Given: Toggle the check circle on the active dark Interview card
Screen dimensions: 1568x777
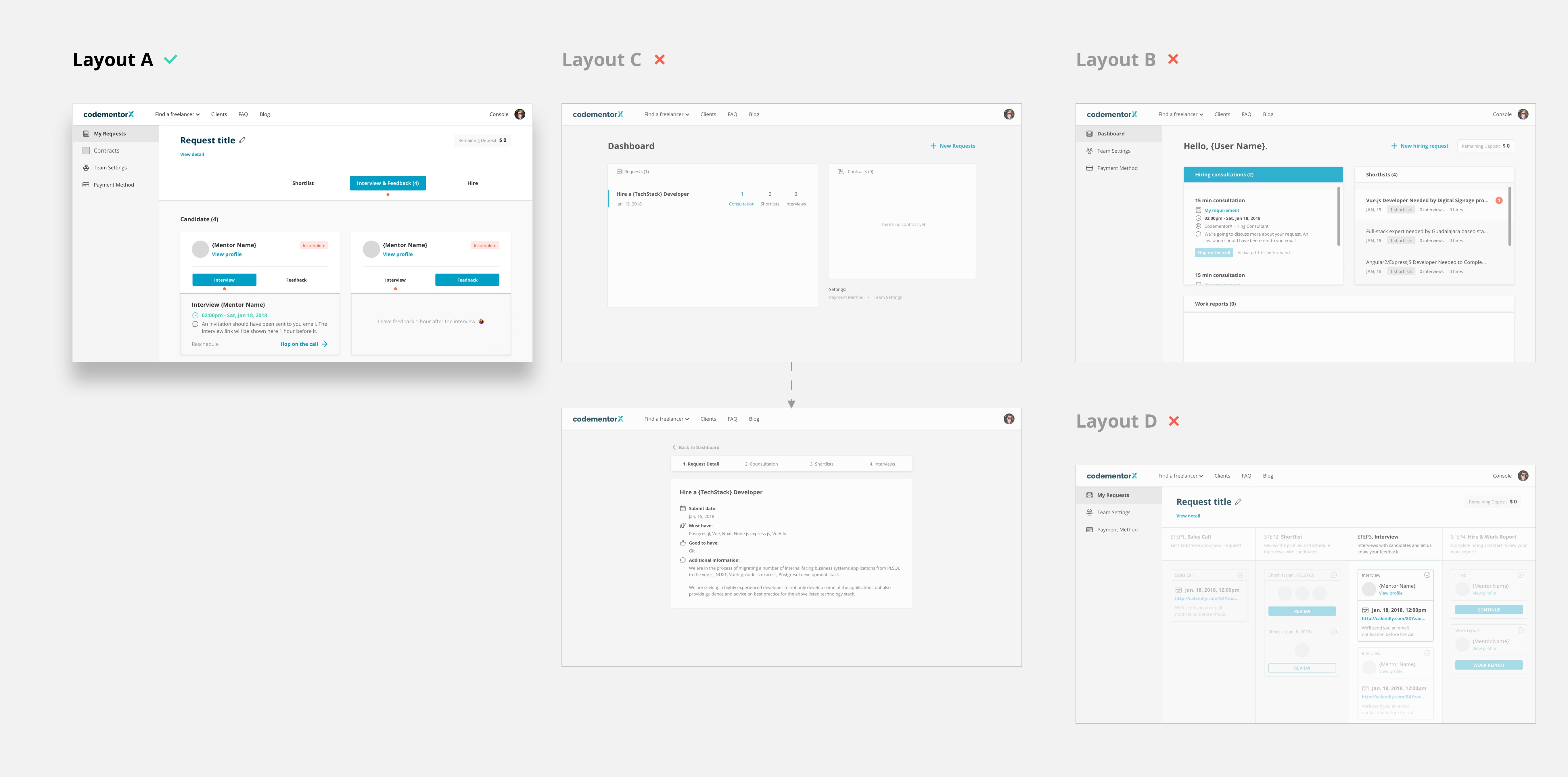Looking at the screenshot, I should [x=1427, y=575].
